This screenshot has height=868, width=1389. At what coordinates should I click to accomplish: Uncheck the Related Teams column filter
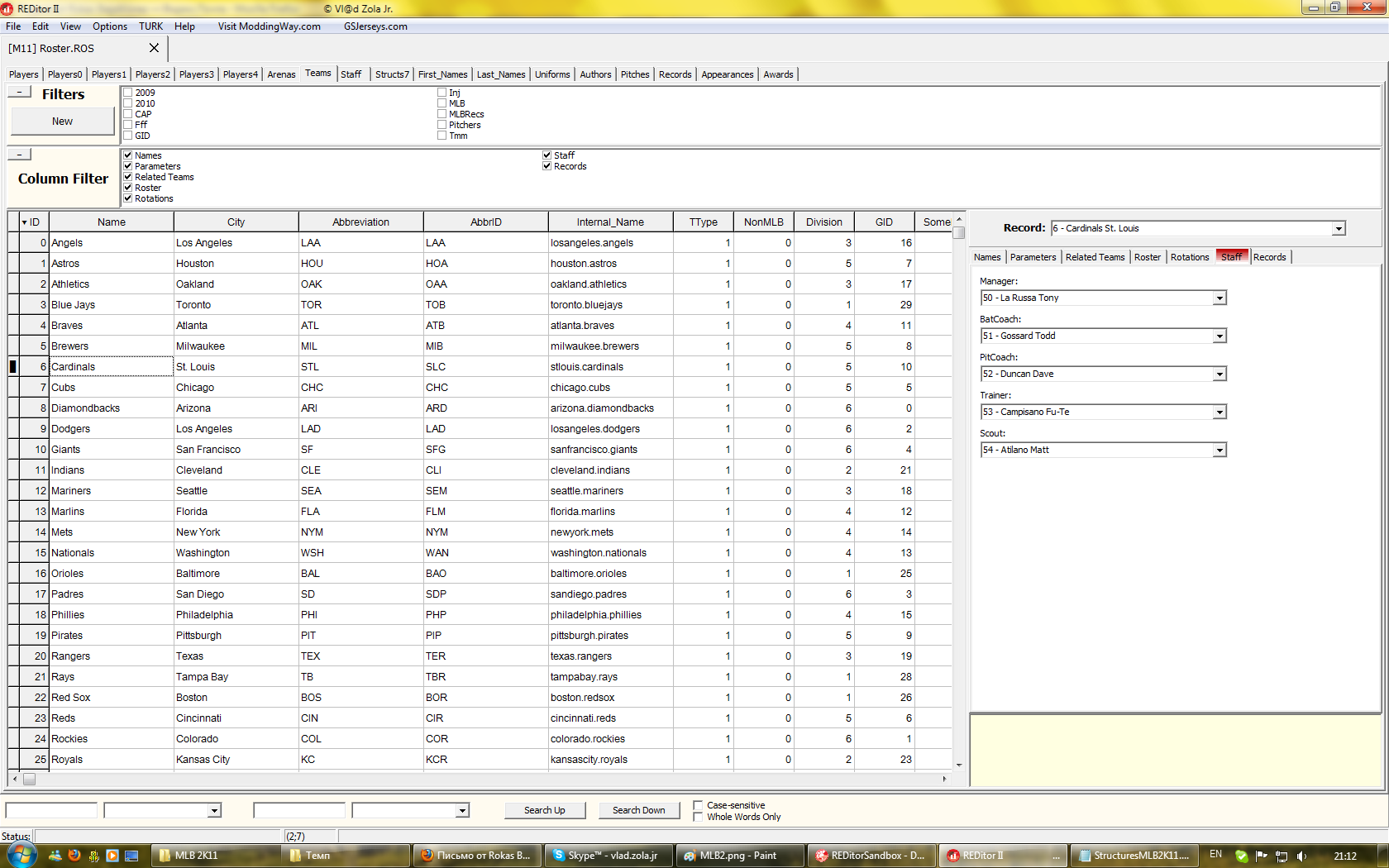(x=128, y=177)
